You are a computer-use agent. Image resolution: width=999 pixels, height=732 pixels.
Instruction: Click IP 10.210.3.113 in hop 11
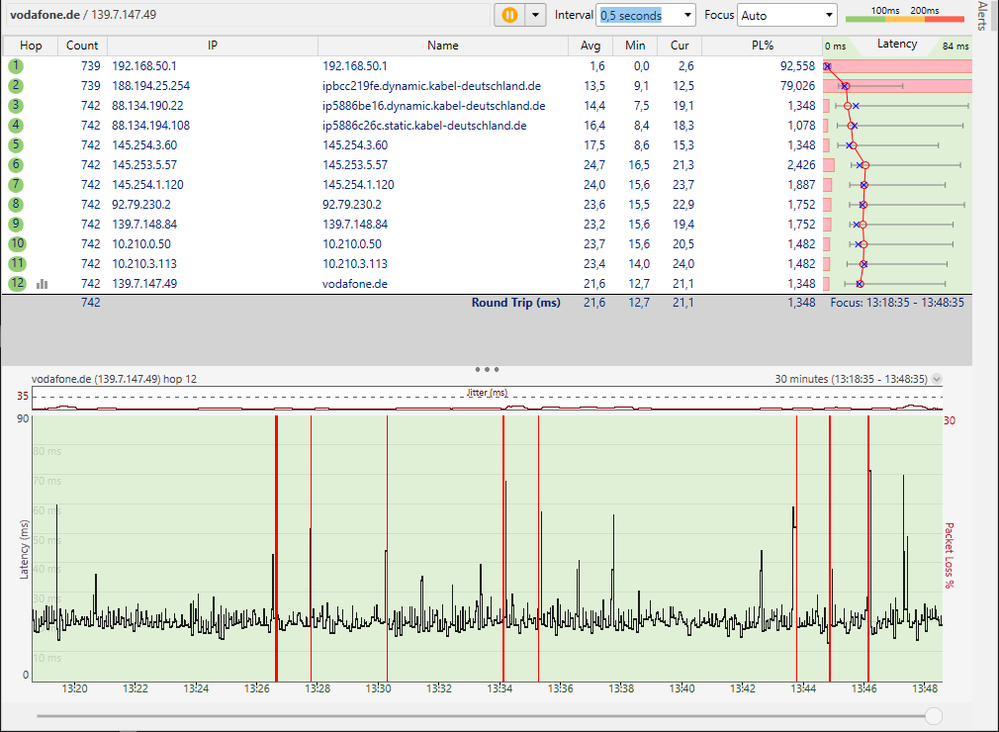(144, 263)
